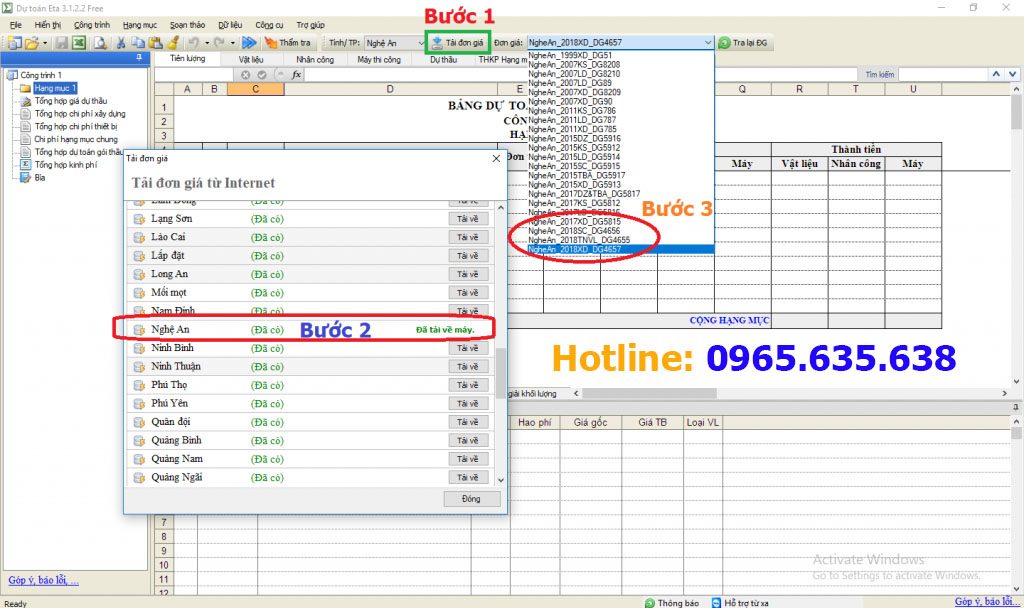
Task: Open the Công cụ menu
Action: (269, 24)
